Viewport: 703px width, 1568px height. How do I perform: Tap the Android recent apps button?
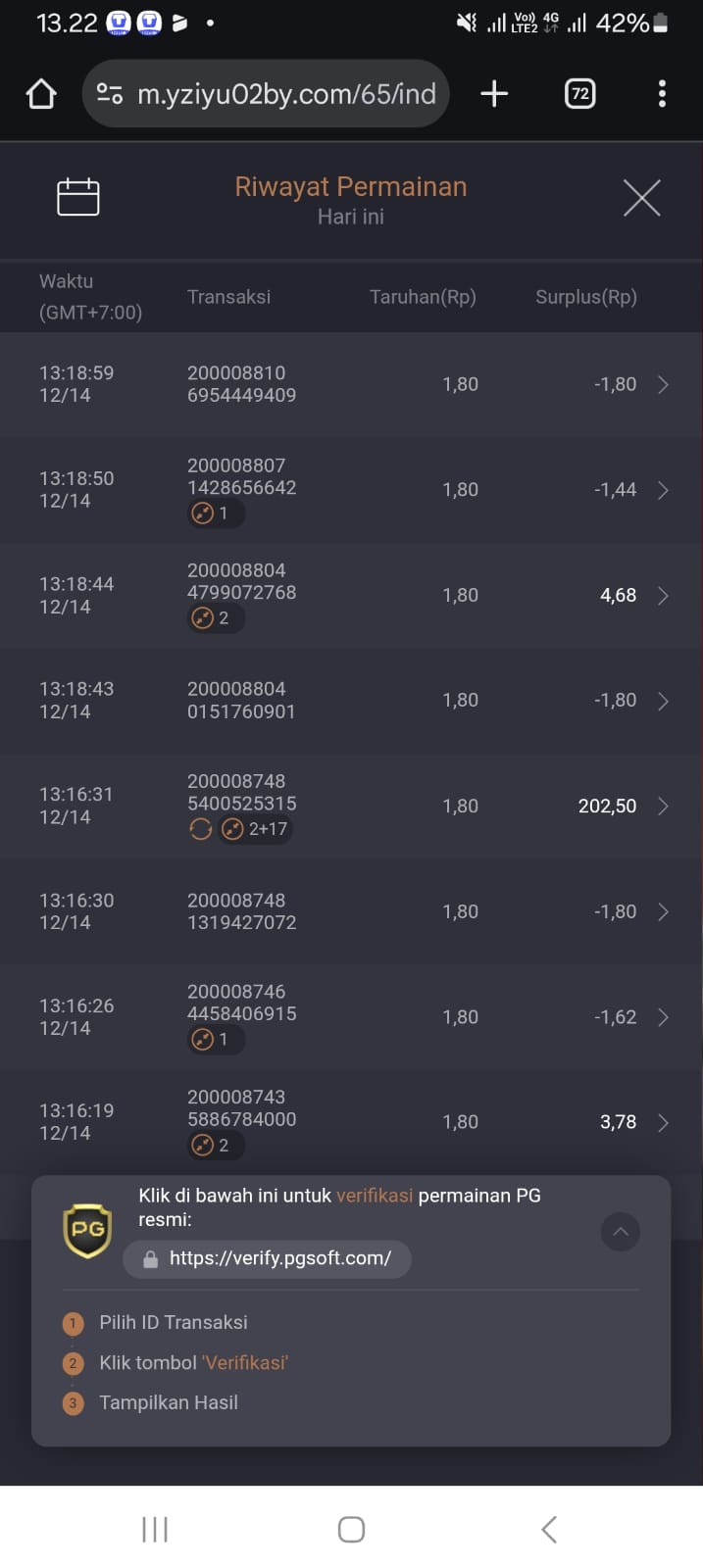point(155,1529)
